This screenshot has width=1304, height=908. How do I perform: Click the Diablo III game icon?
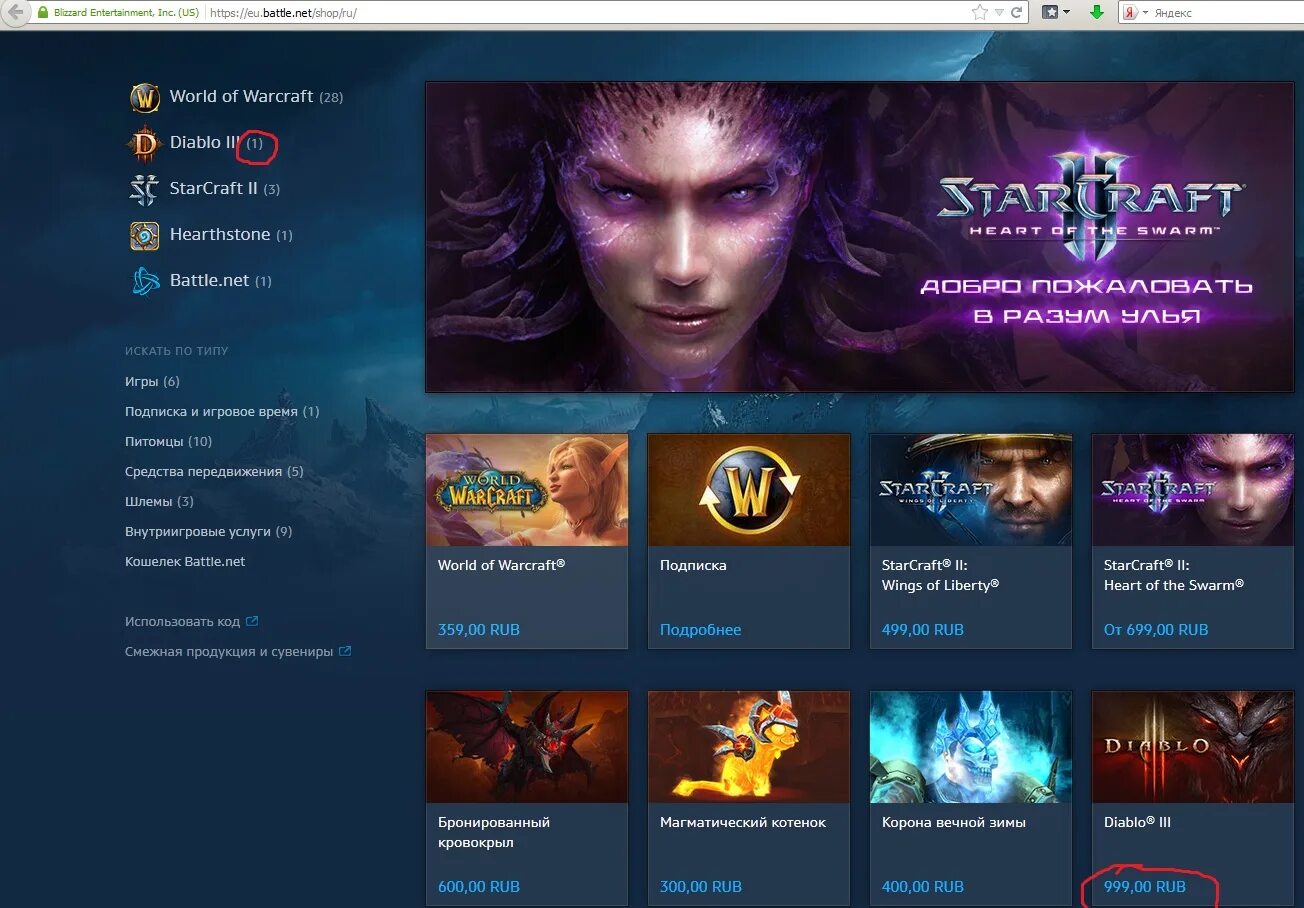[x=145, y=144]
